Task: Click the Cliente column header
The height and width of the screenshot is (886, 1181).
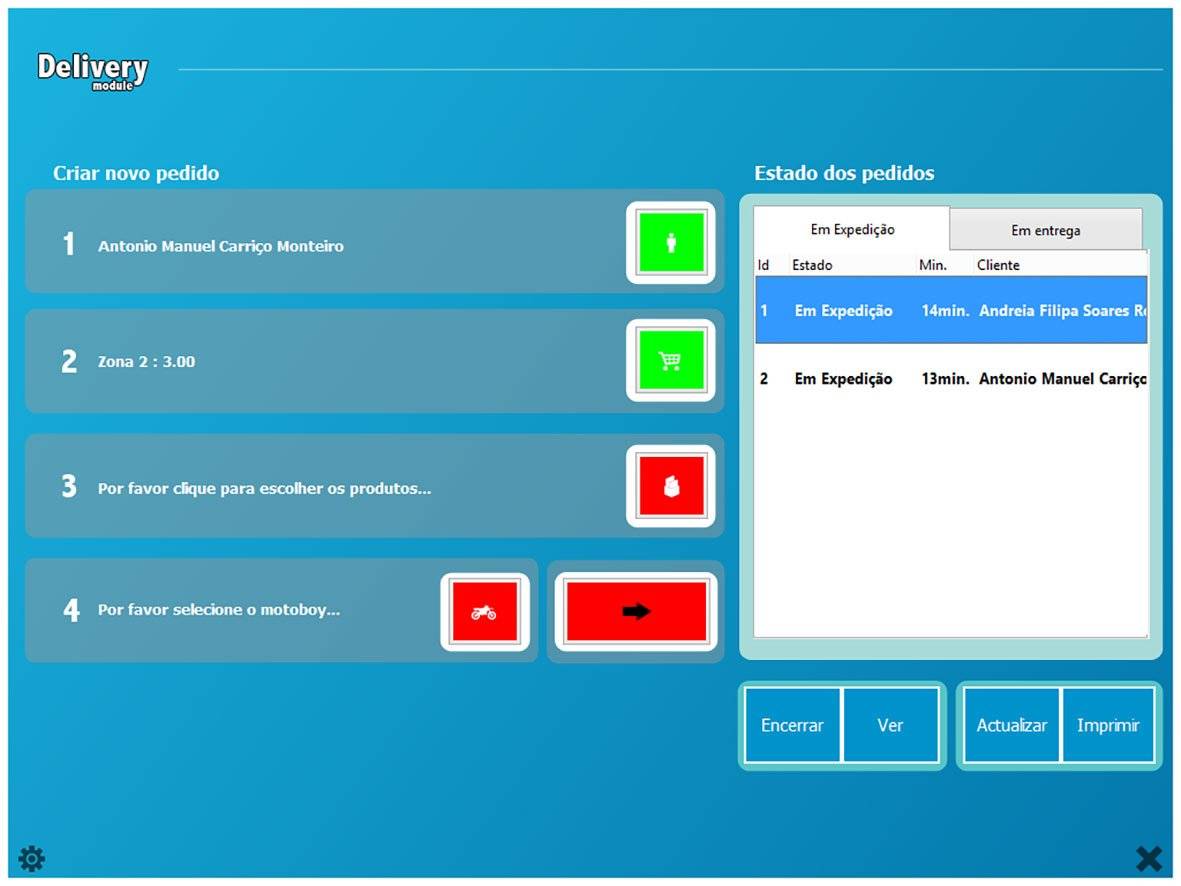Action: [998, 265]
